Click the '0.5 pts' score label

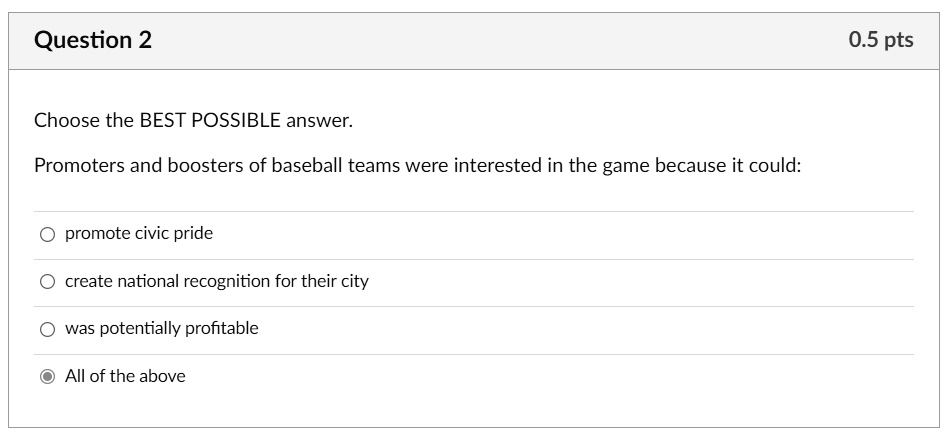click(x=881, y=39)
